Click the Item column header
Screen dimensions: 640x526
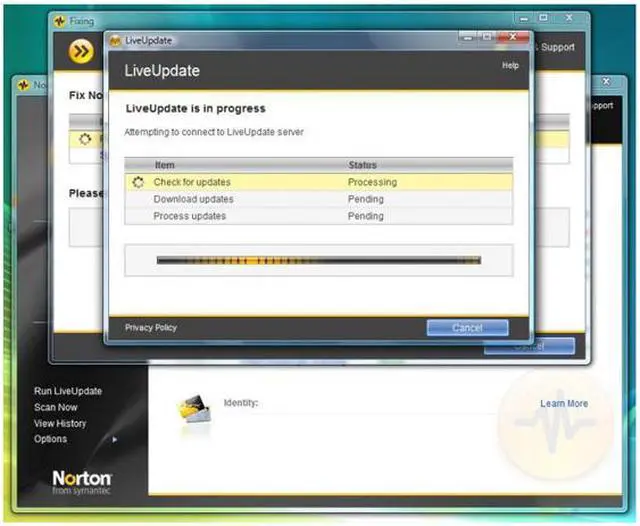point(164,165)
